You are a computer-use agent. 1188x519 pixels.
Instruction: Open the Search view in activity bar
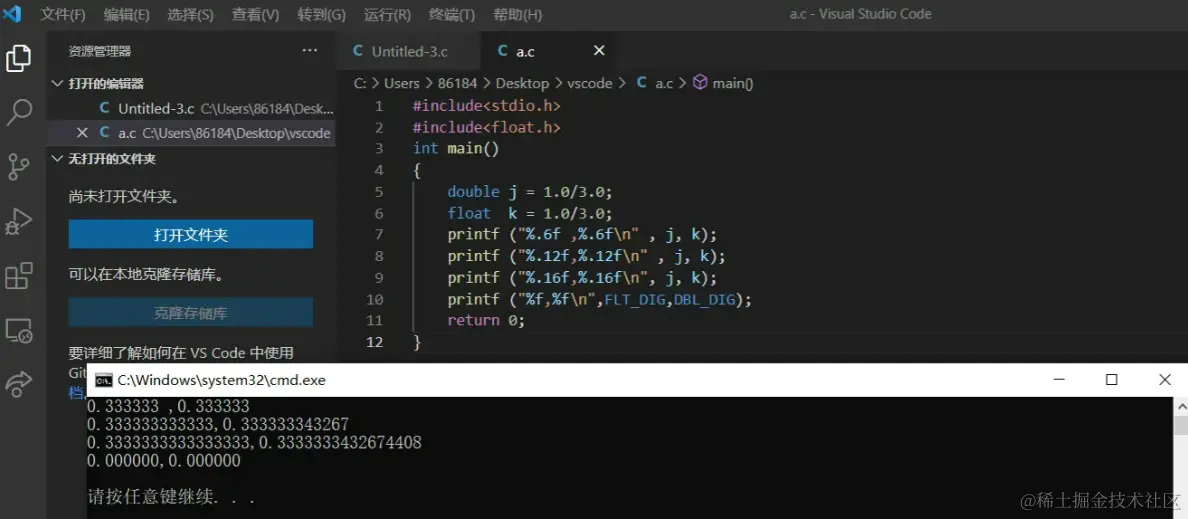pyautogui.click(x=18, y=112)
